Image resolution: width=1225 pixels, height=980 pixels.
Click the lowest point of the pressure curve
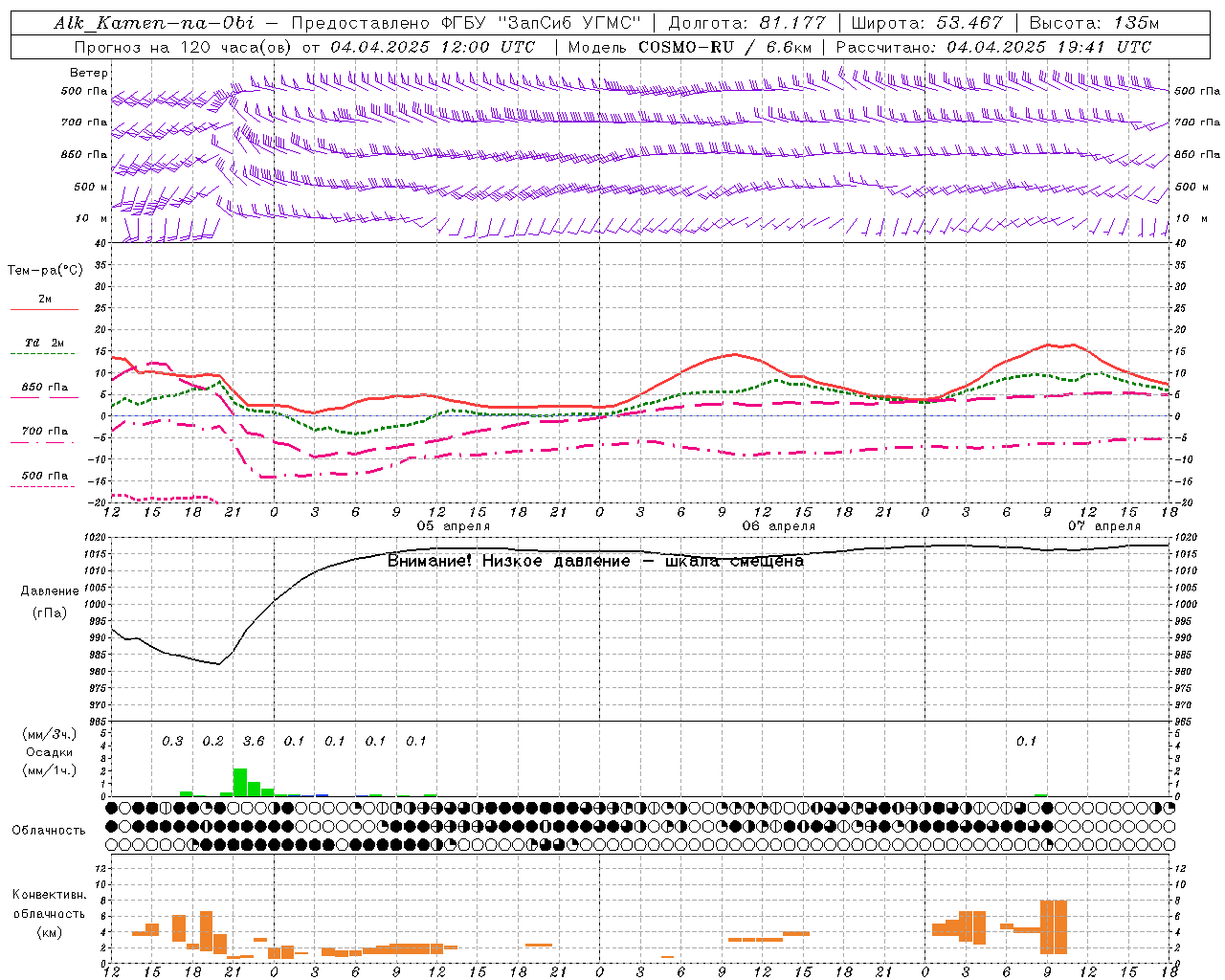[219, 663]
